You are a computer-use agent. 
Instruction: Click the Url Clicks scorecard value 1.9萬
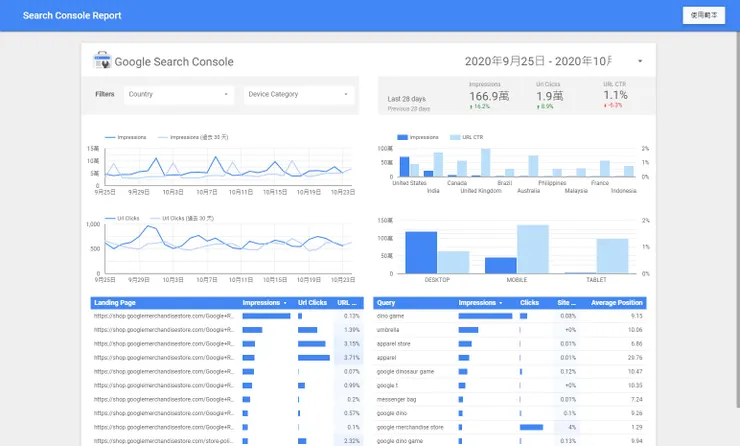549,96
